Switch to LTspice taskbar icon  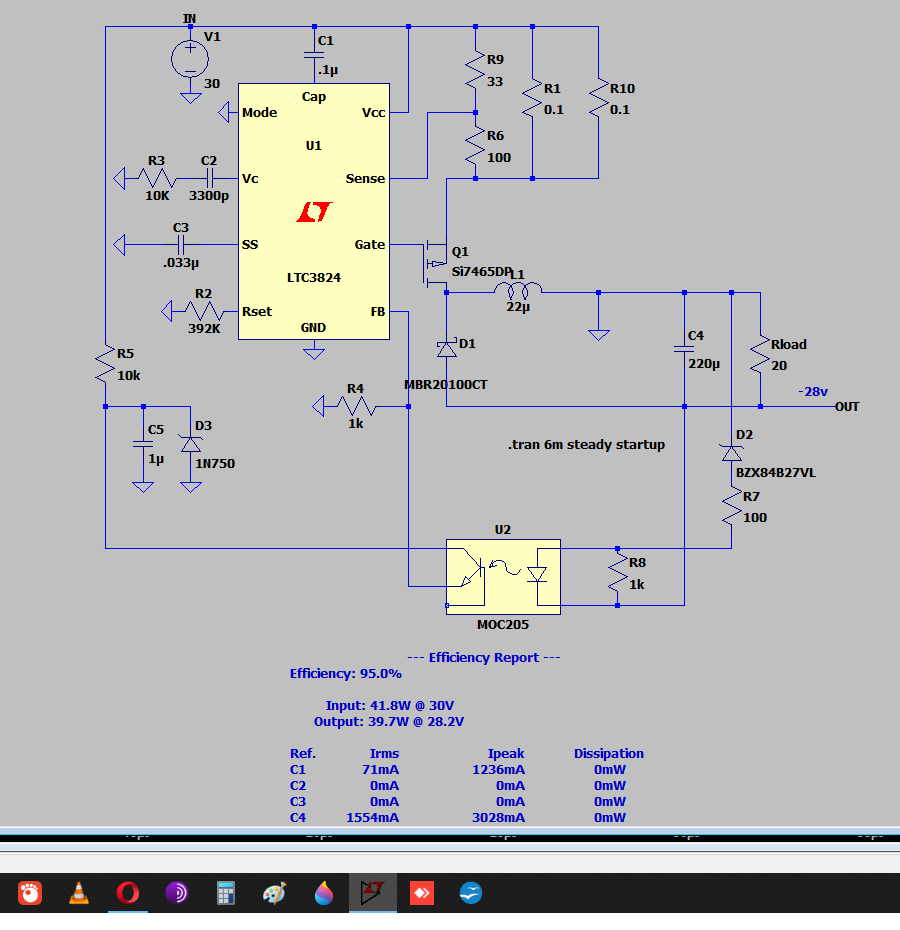tap(372, 893)
